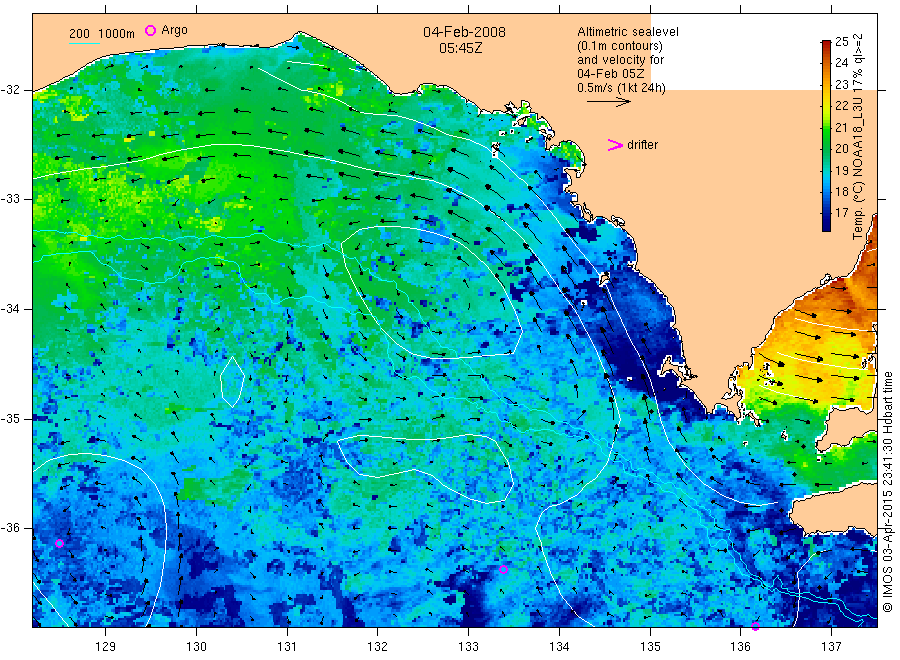Image resolution: width=900 pixels, height=660 pixels.
Task: Click the latitude label -35
Action: click(10, 418)
